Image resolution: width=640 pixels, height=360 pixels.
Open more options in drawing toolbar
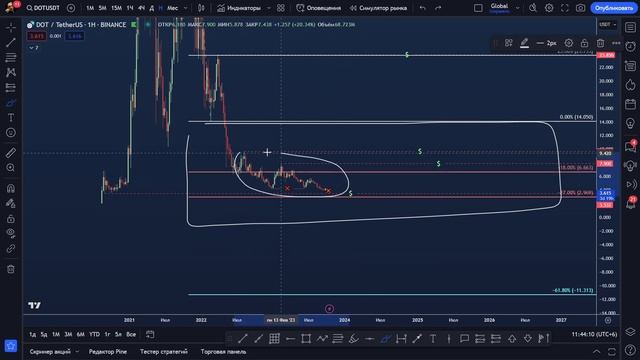616,43
